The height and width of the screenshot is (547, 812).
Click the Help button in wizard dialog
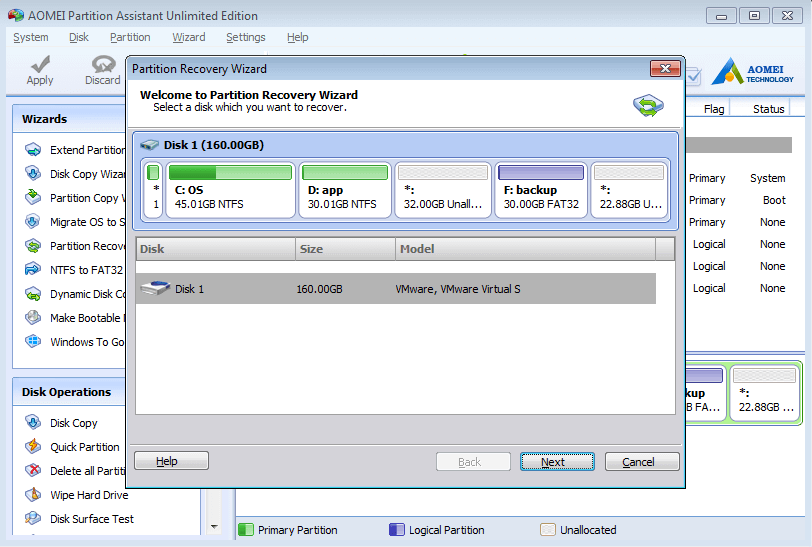(171, 460)
